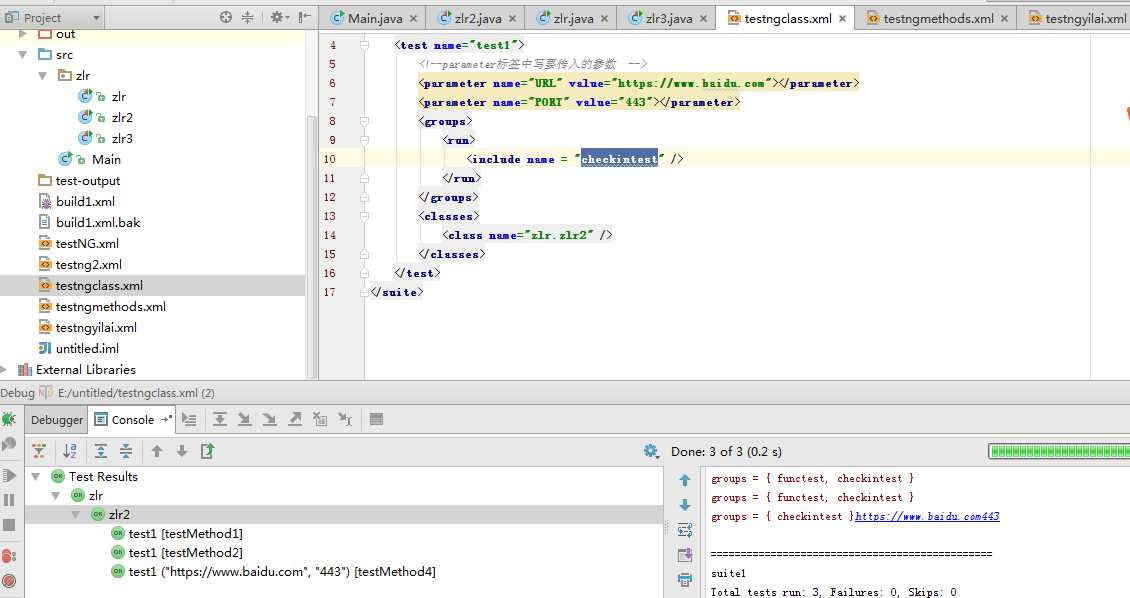Open the baidu.com link in console
This screenshot has height=598, width=1130.
(927, 517)
